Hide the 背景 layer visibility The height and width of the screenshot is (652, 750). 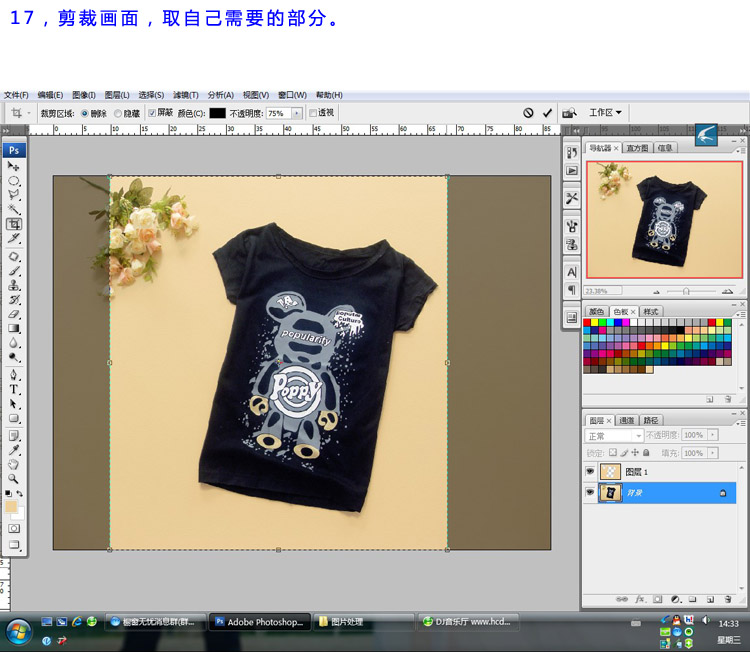pyautogui.click(x=590, y=492)
